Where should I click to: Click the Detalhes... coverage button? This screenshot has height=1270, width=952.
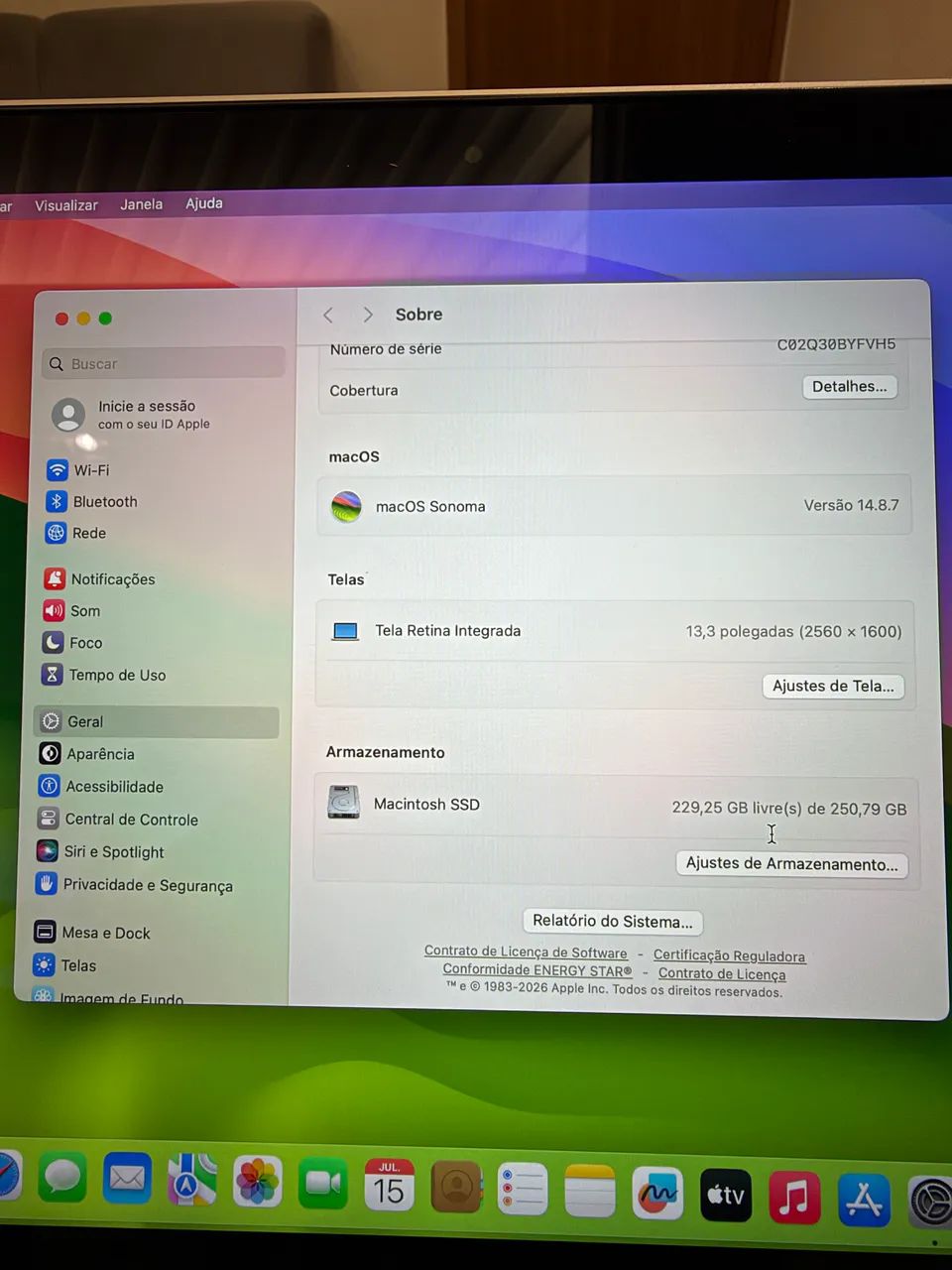click(850, 387)
